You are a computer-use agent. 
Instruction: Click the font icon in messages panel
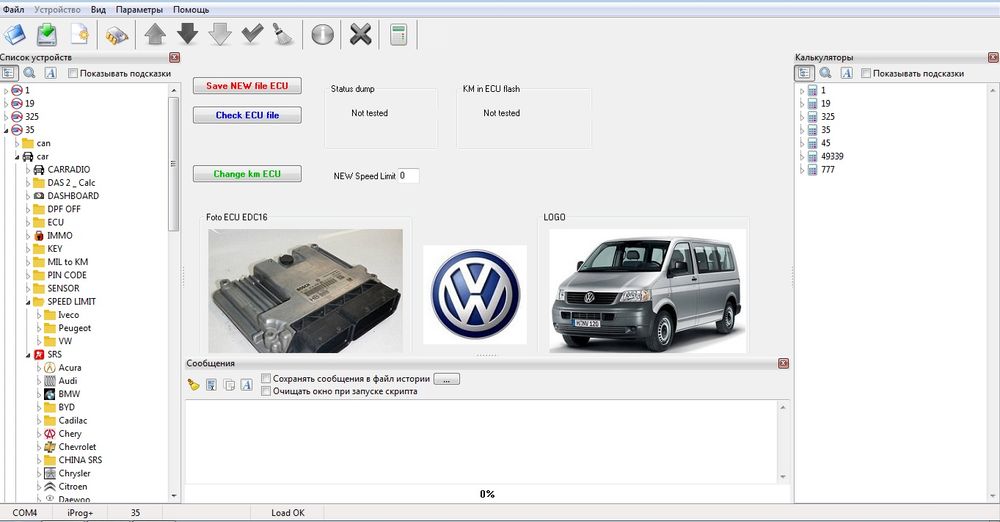[247, 384]
